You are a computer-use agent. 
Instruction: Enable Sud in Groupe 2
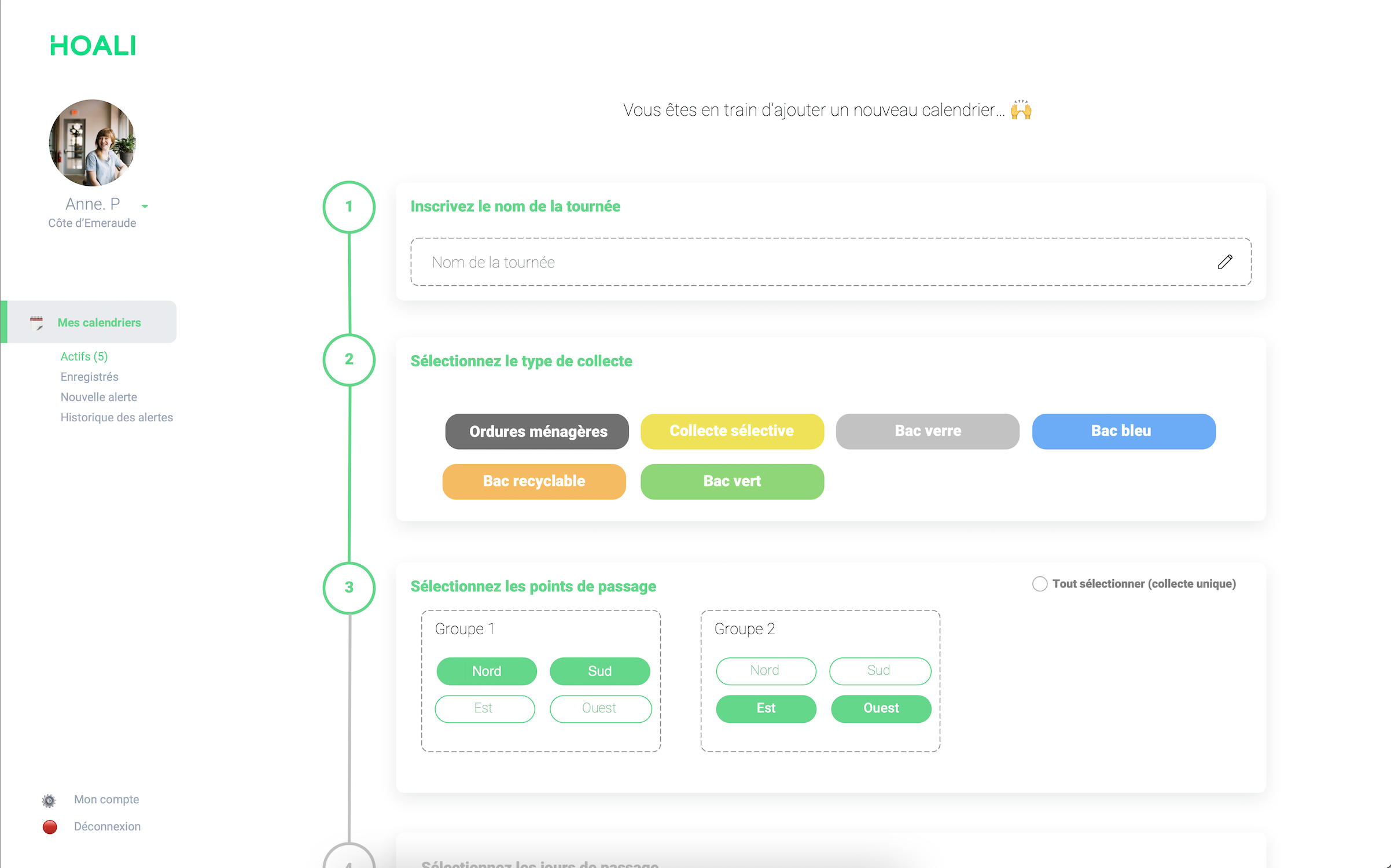pos(880,671)
